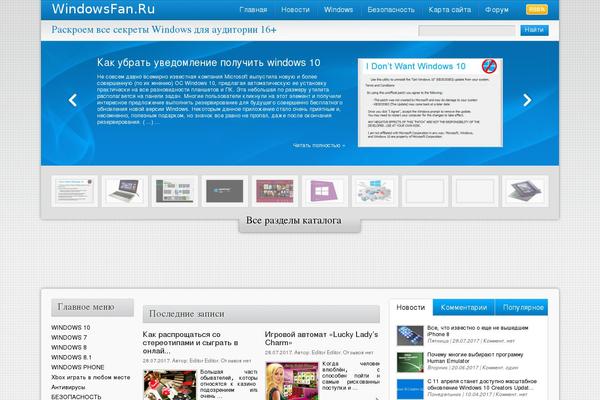This screenshot has width=600, height=400.
Task: Go to previous slide with left arrow
Action: [x=73, y=100]
